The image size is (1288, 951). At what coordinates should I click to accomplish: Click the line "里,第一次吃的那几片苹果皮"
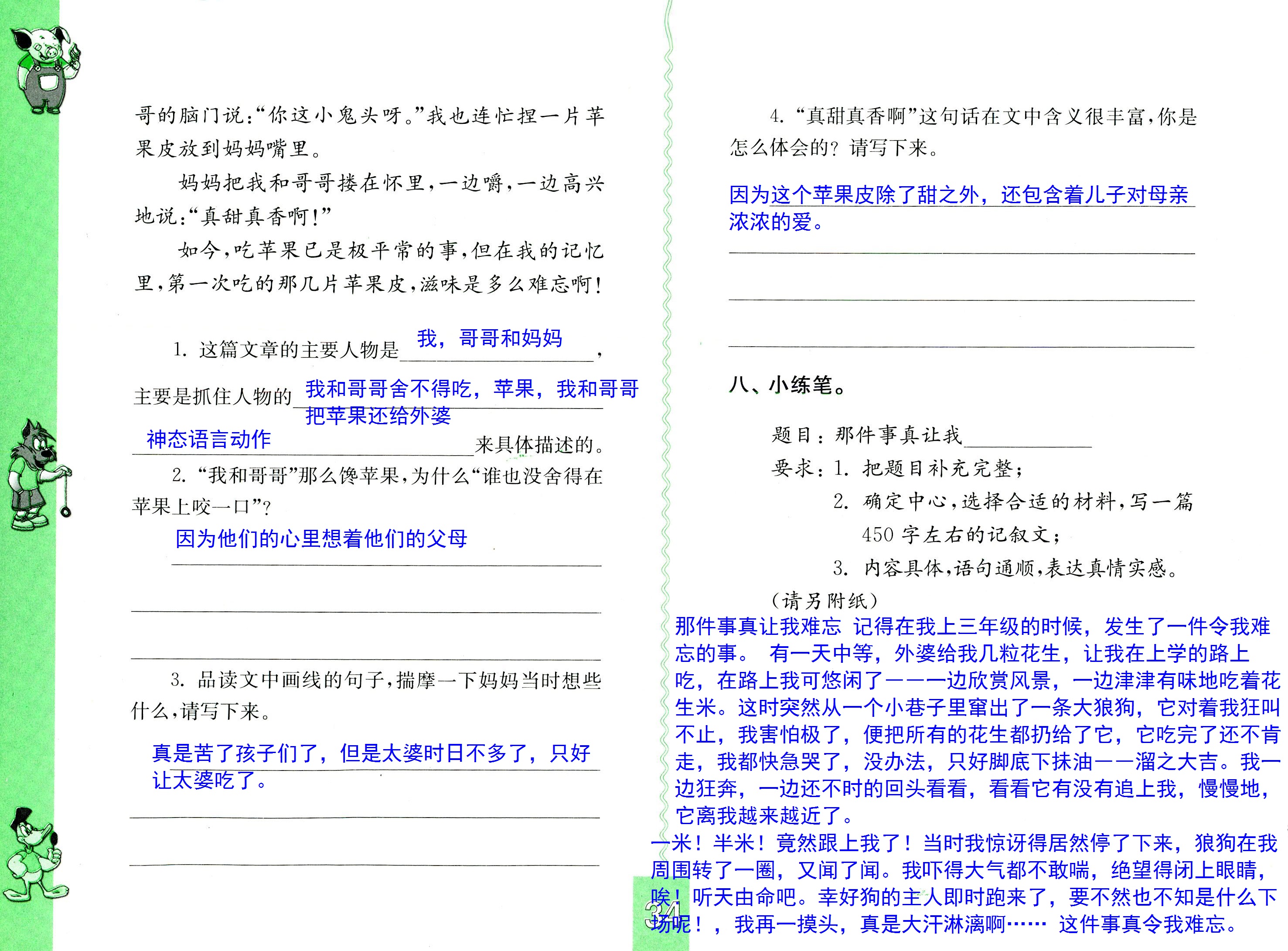tap(369, 284)
